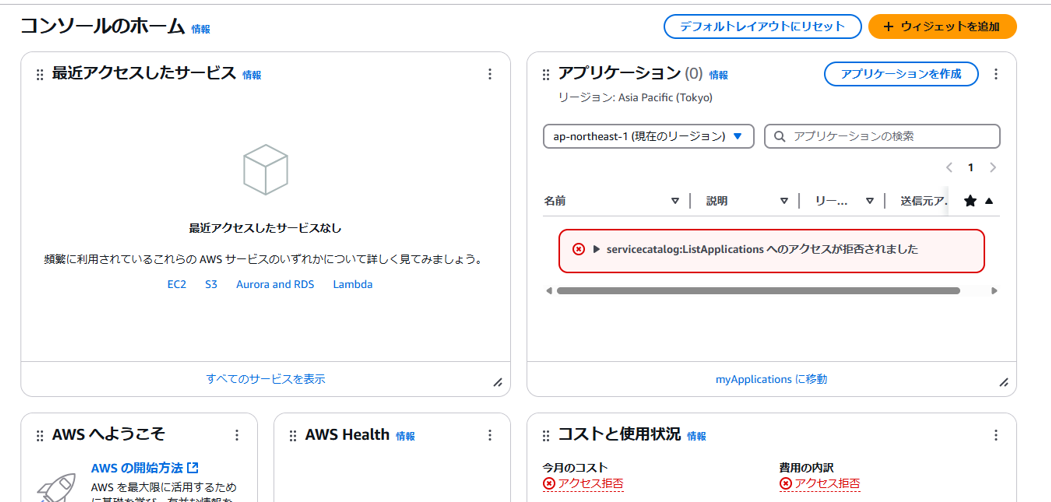The width and height of the screenshot is (1051, 502).
Task: Click page number 1 in pagination
Action: [x=970, y=168]
